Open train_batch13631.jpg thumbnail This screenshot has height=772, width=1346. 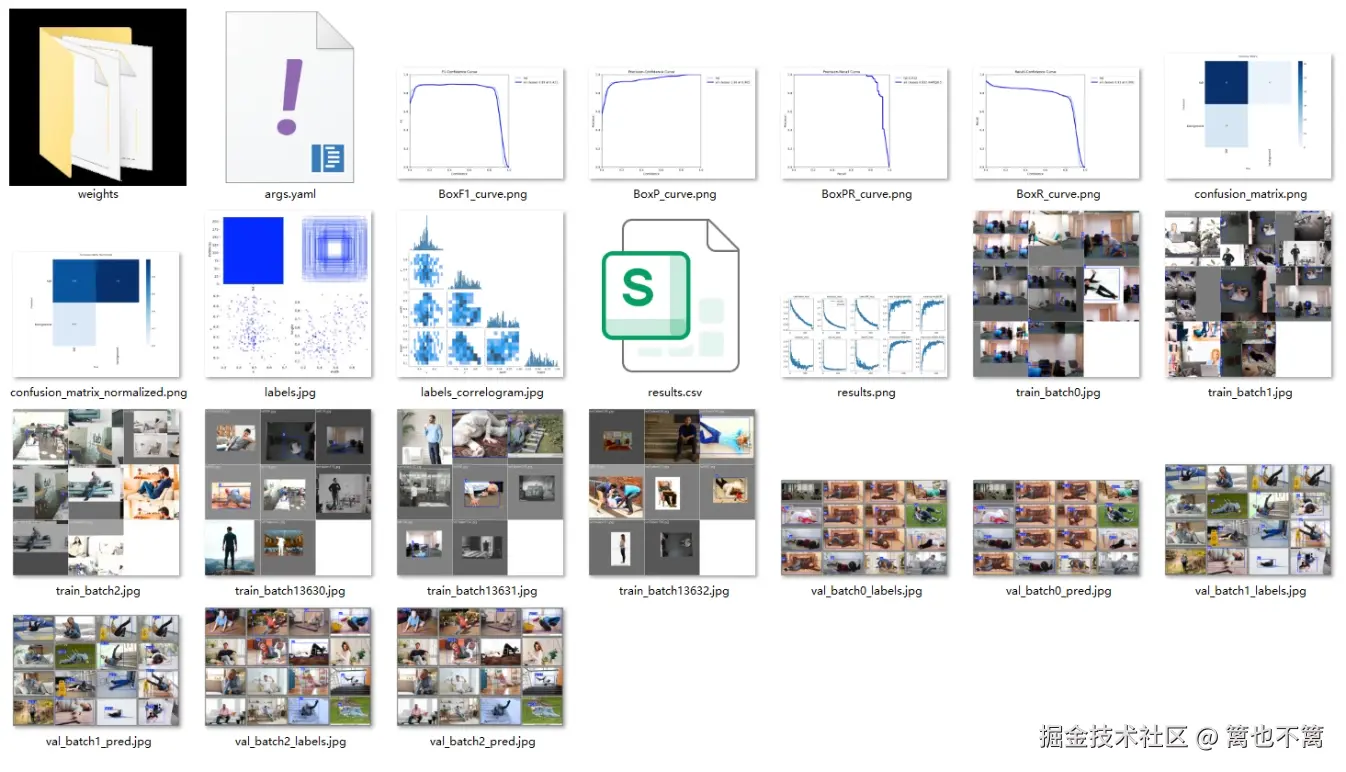[481, 492]
